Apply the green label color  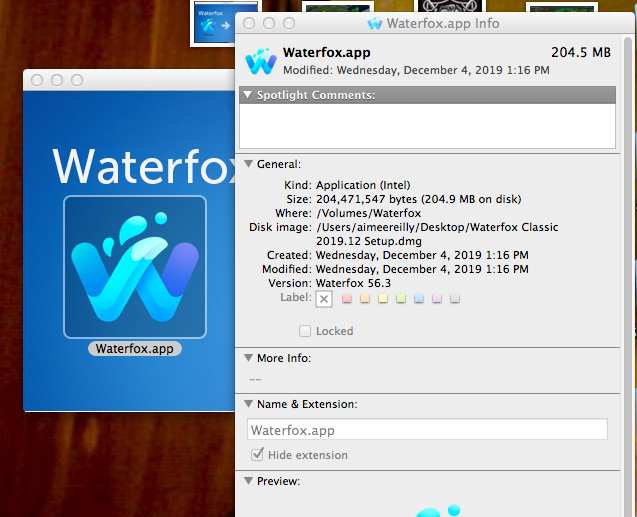point(401,299)
